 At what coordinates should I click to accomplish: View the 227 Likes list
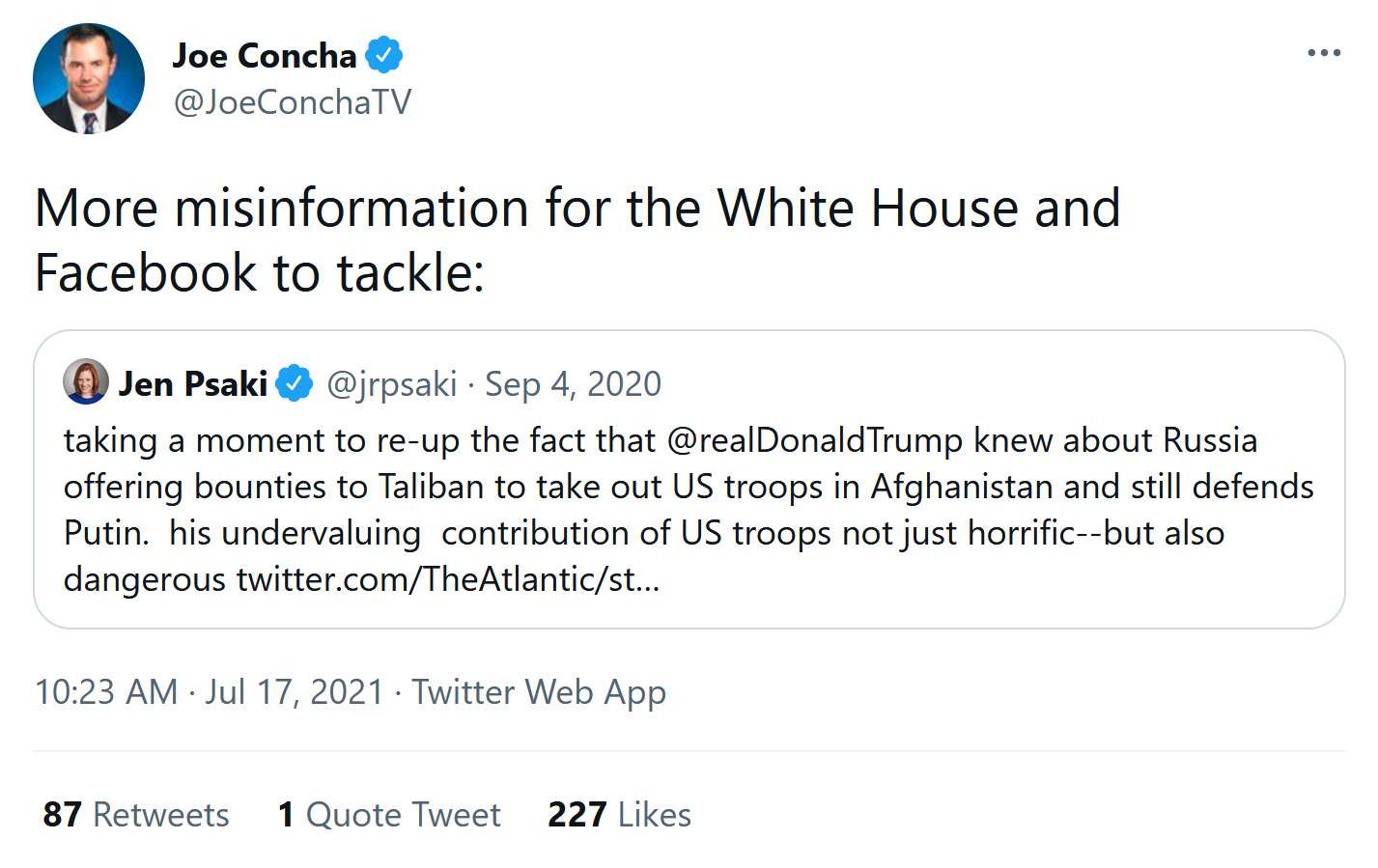(617, 814)
